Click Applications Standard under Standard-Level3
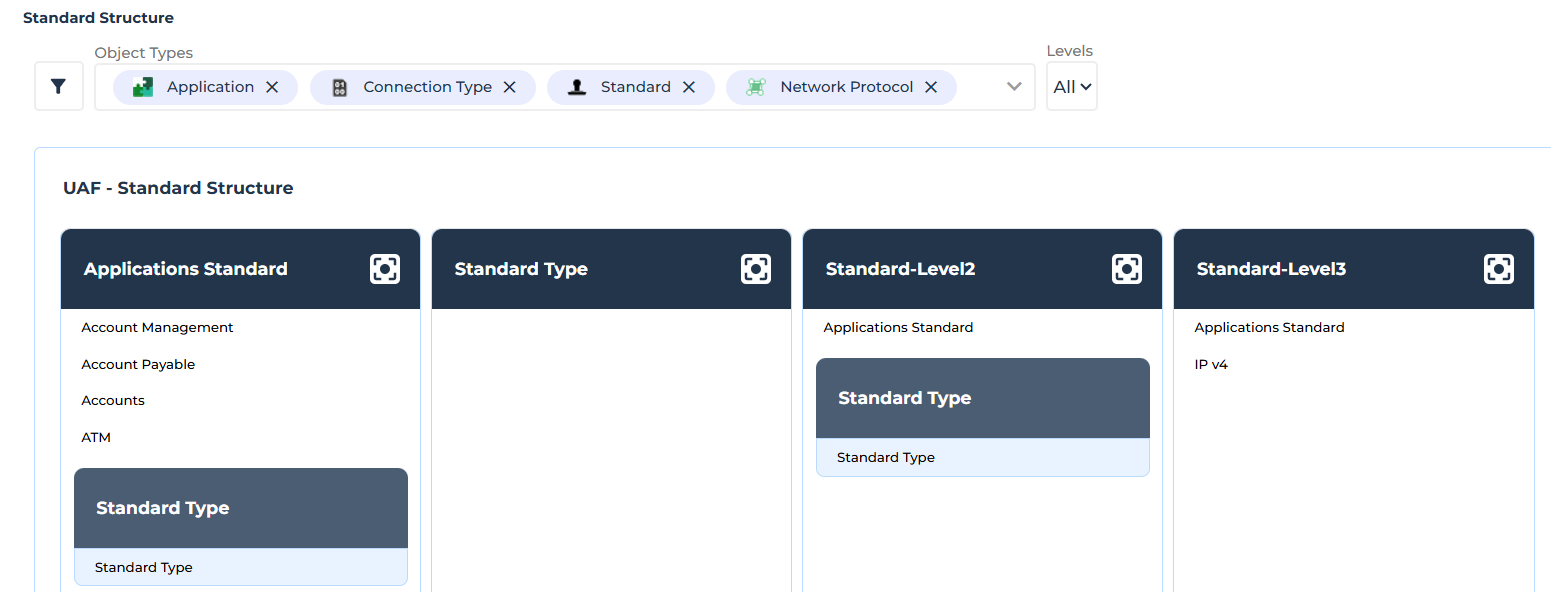The image size is (1551, 592). [x=1269, y=328]
